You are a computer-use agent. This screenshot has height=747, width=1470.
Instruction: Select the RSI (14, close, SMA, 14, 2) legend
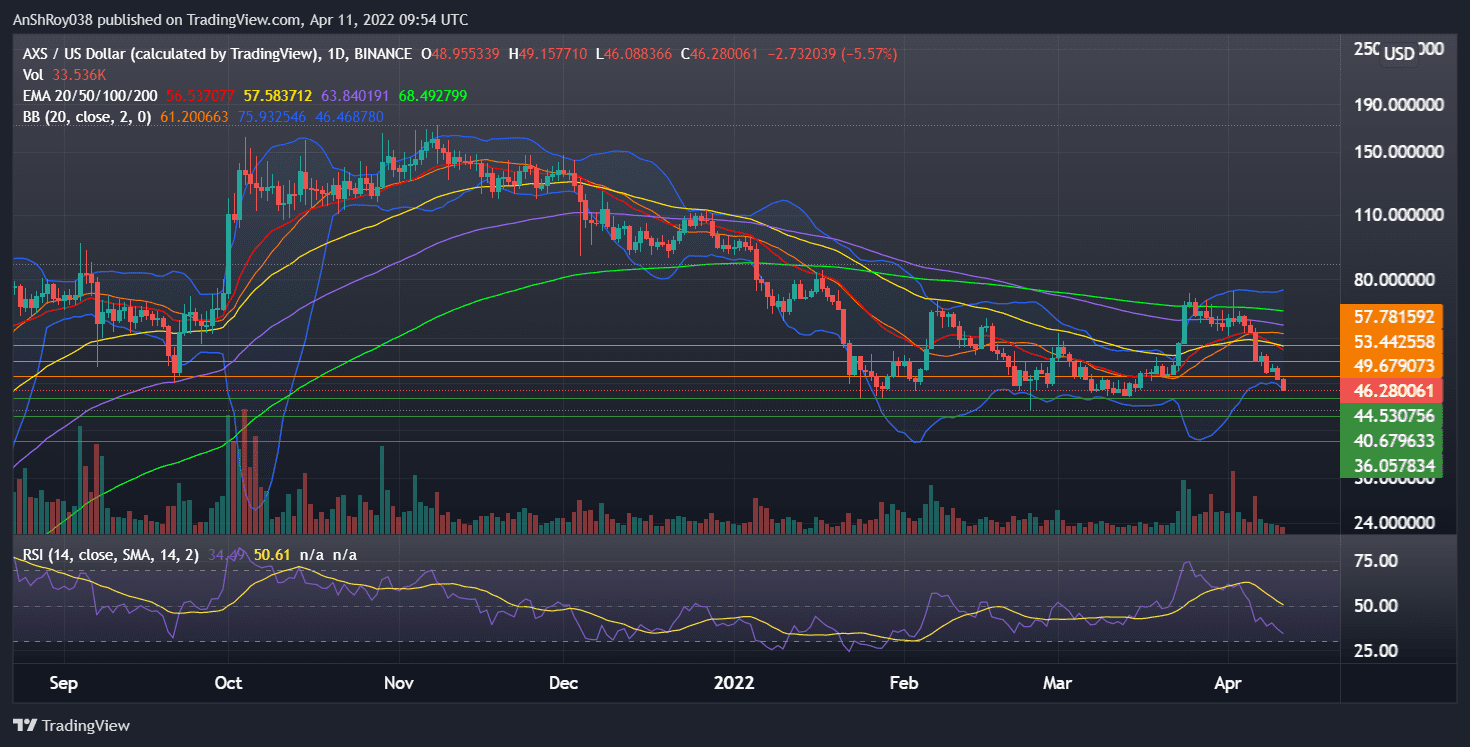point(110,553)
